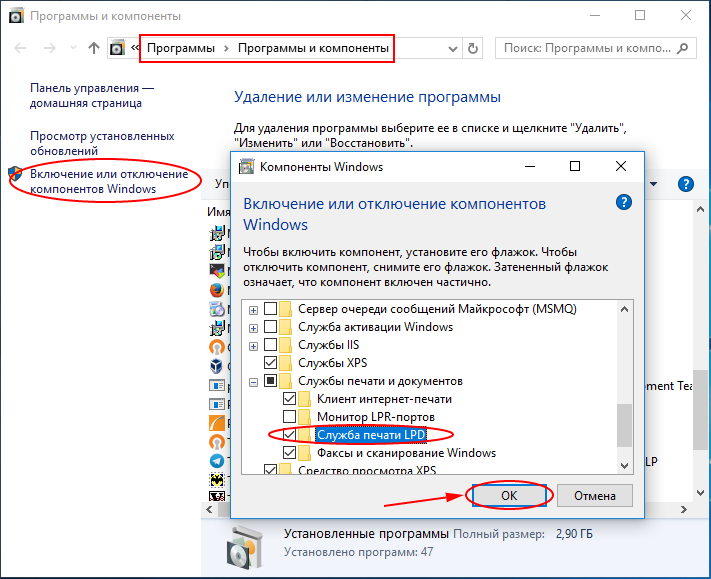
Task: Toggle the Службы печати и документов checkbox
Action: coord(270,380)
